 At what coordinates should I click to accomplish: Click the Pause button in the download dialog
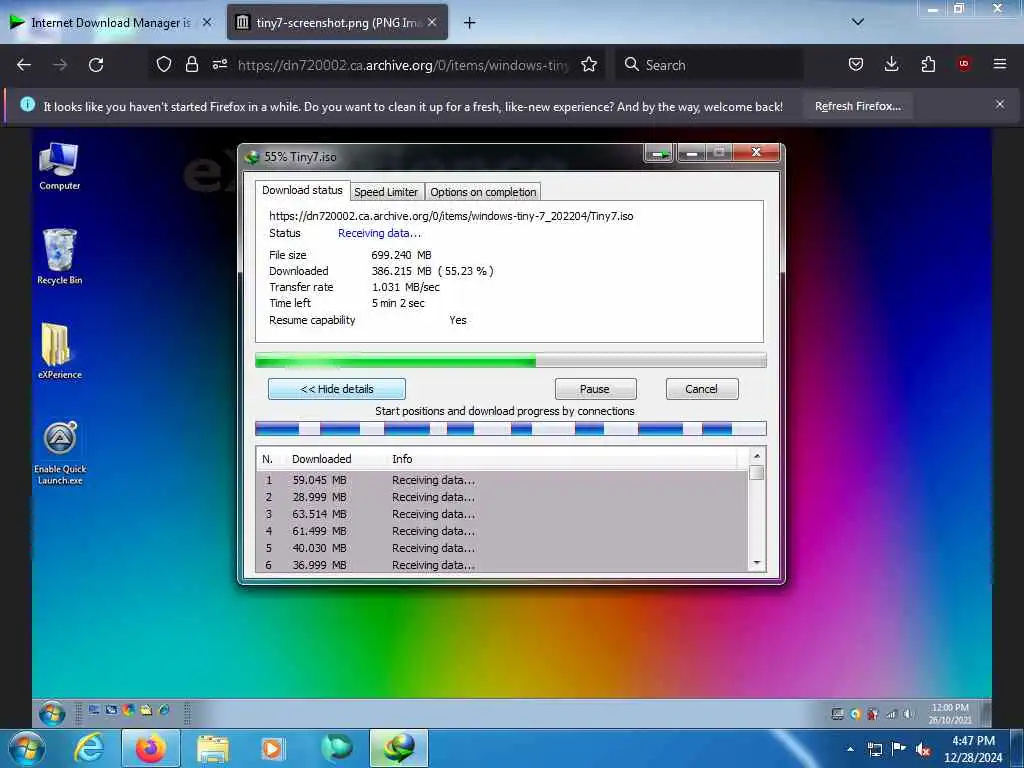595,389
